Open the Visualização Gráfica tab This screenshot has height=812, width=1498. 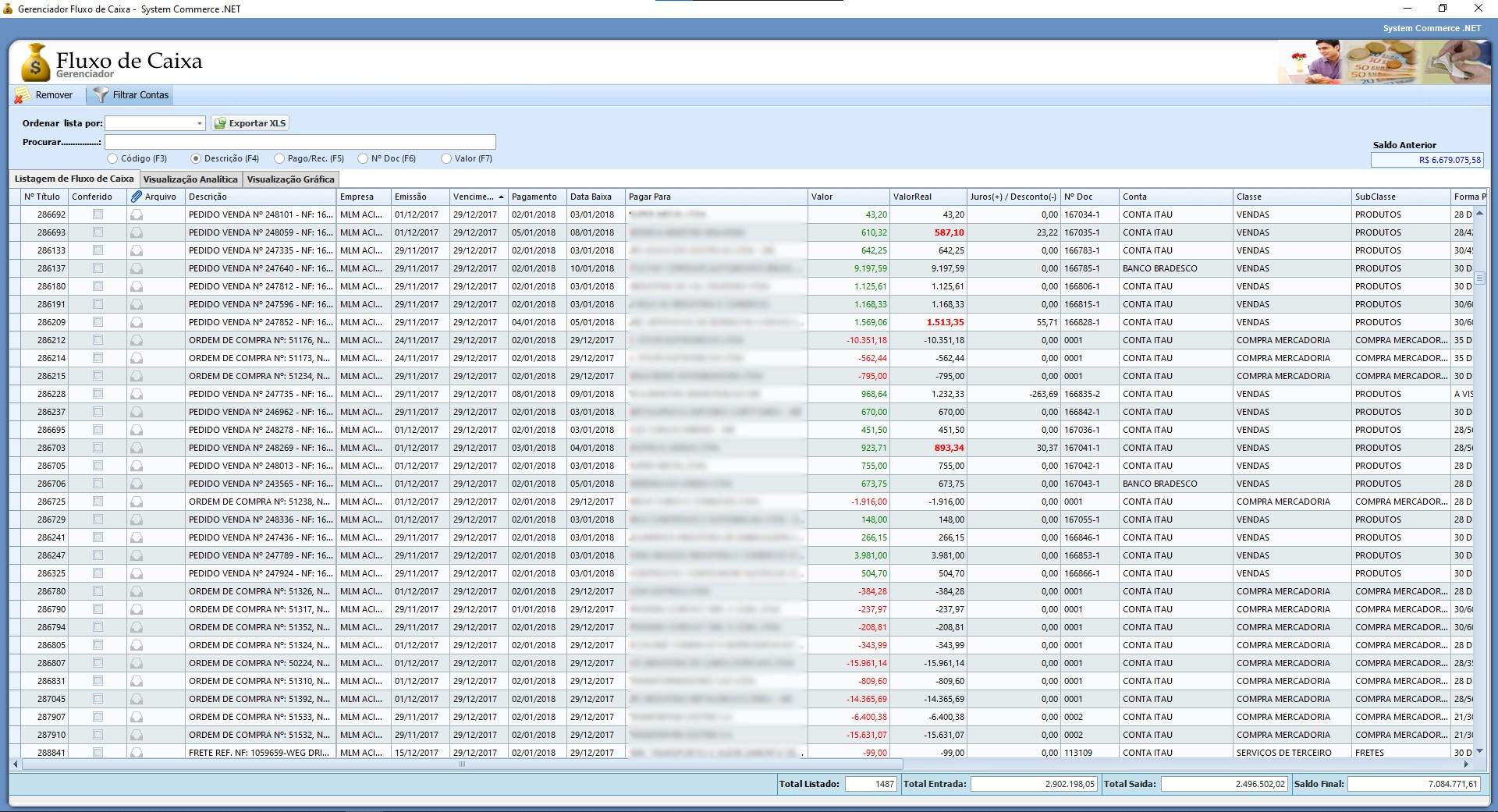(290, 179)
